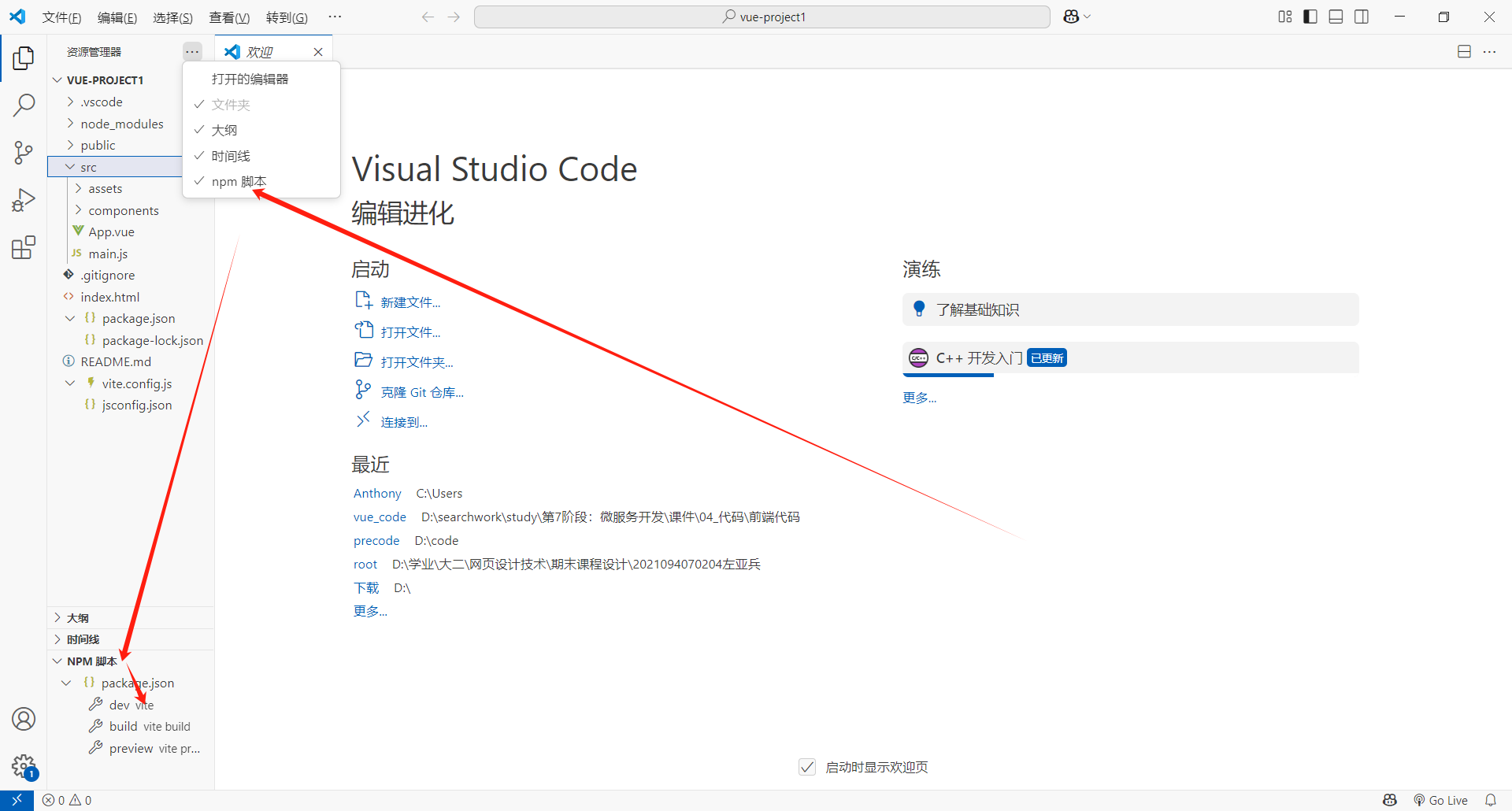Toggle 打开的编辑器 view in the menu
The width and height of the screenshot is (1512, 811).
coord(261,79)
